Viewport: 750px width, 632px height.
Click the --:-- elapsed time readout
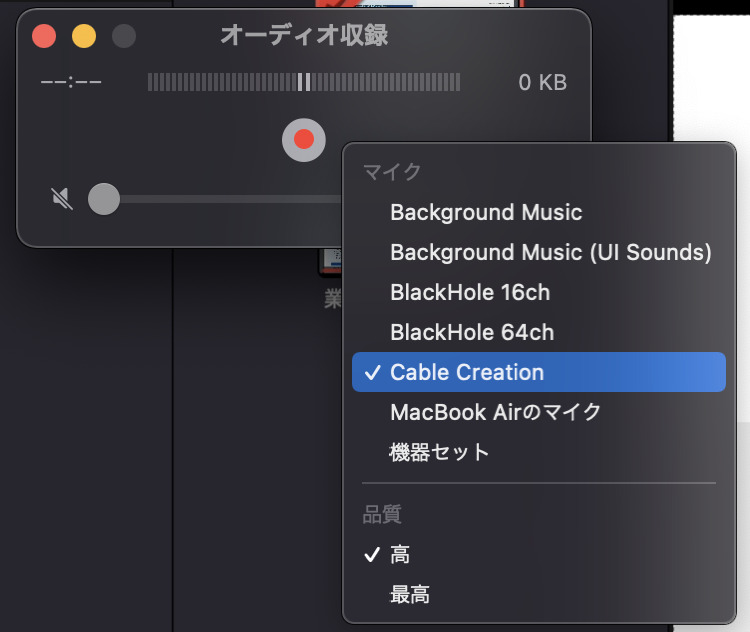click(x=71, y=82)
